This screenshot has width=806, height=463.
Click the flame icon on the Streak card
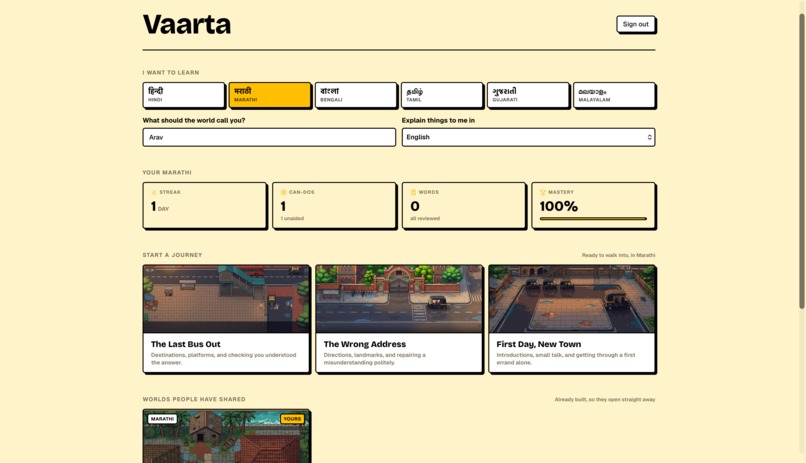pos(154,192)
